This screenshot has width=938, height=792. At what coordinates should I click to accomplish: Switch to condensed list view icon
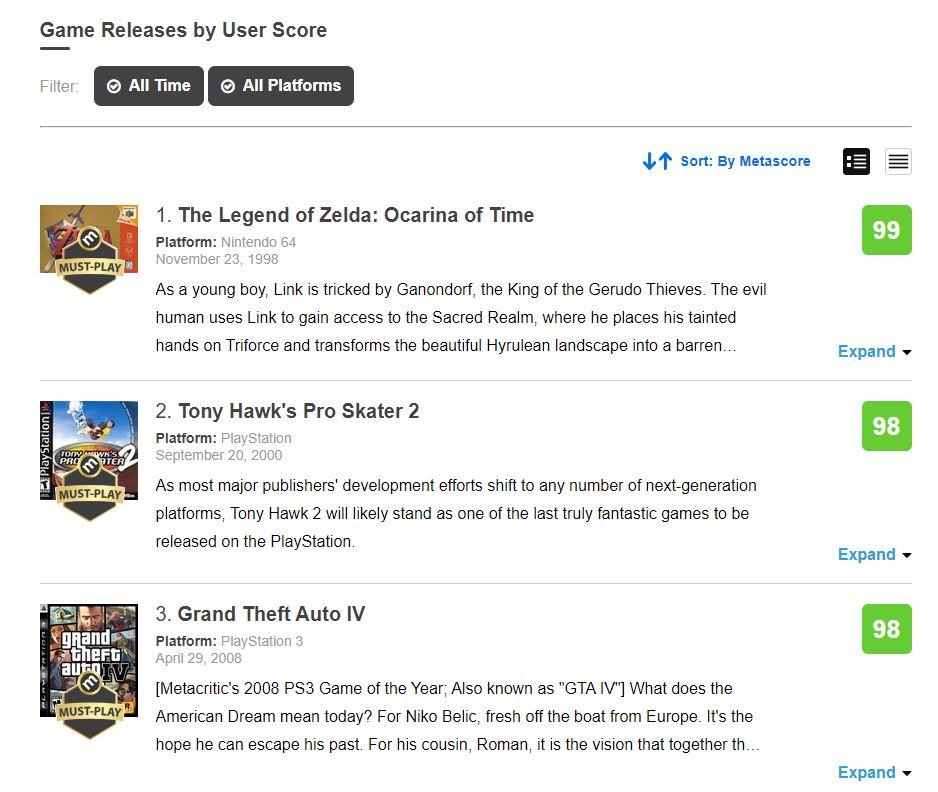pyautogui.click(x=898, y=162)
